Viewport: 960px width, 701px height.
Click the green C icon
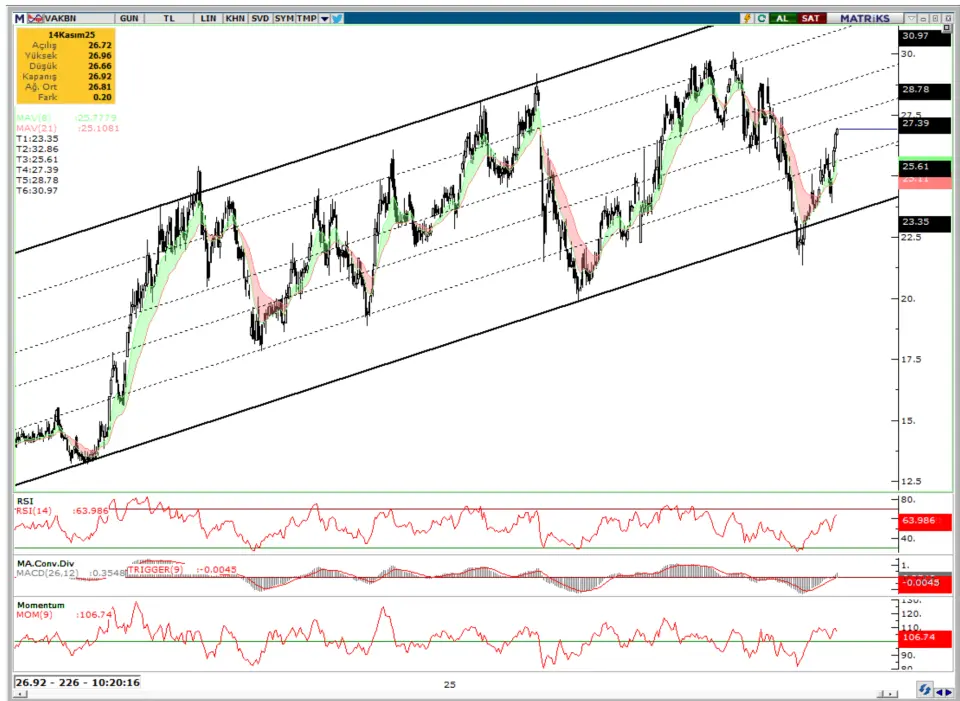click(x=762, y=18)
